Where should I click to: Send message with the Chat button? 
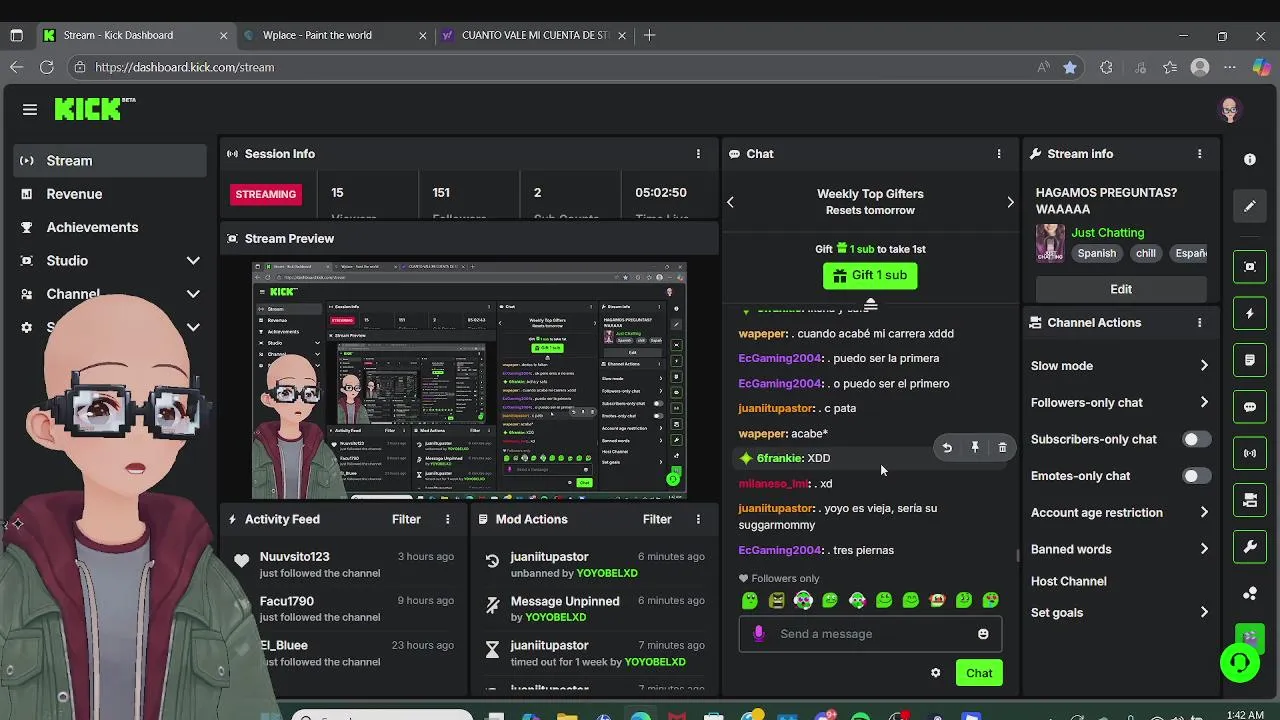click(x=979, y=673)
